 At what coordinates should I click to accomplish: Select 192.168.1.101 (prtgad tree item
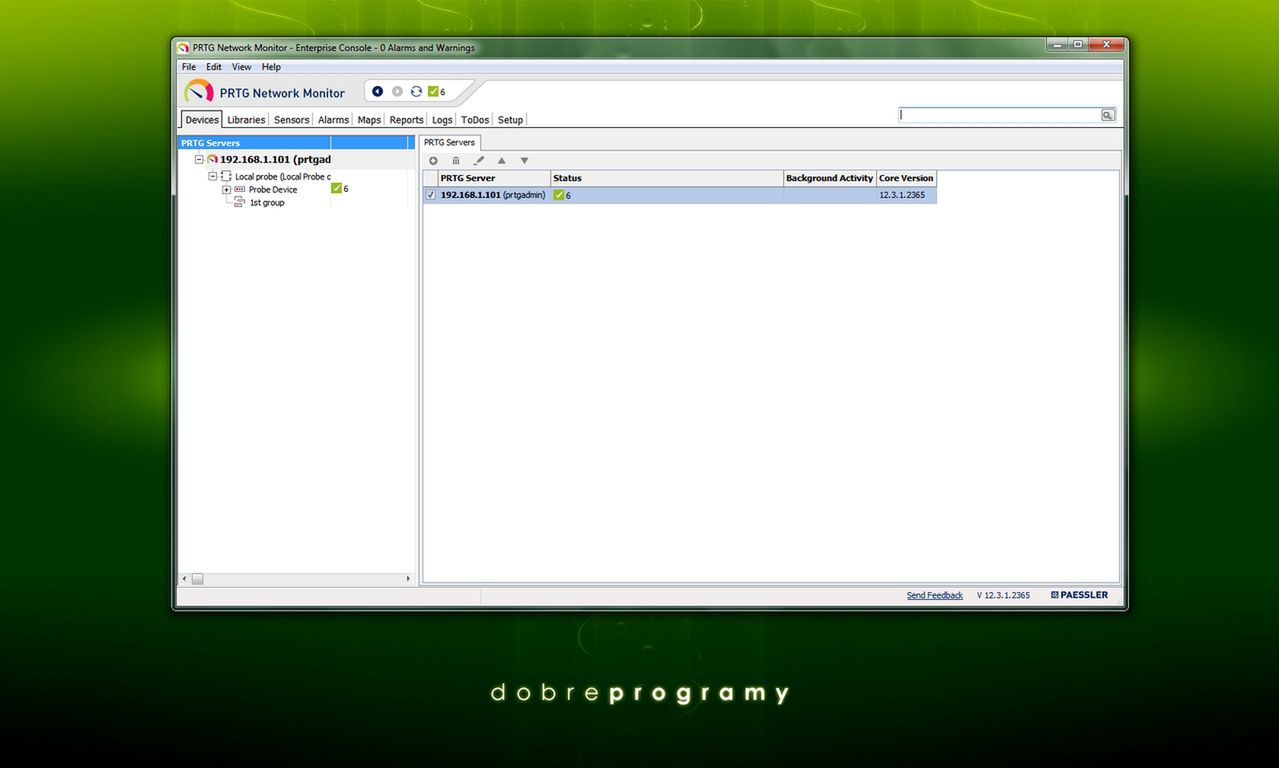point(275,159)
